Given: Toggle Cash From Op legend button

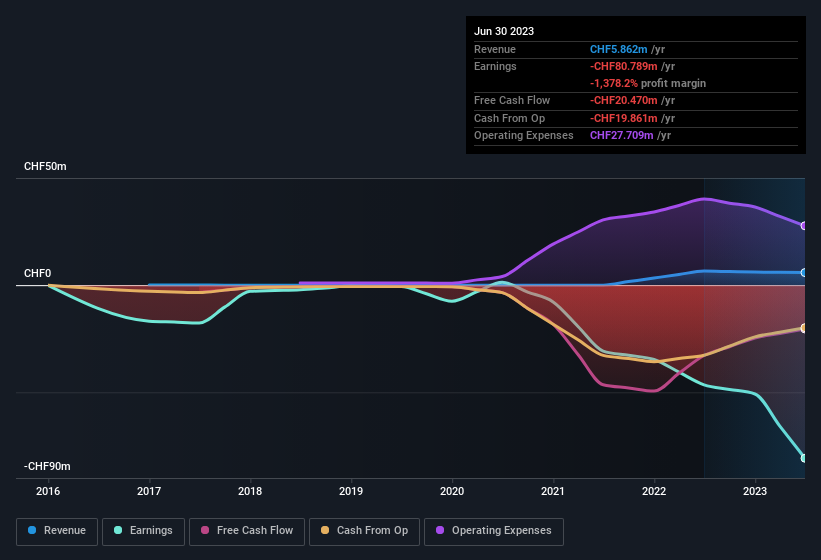Looking at the screenshot, I should pyautogui.click(x=364, y=531).
